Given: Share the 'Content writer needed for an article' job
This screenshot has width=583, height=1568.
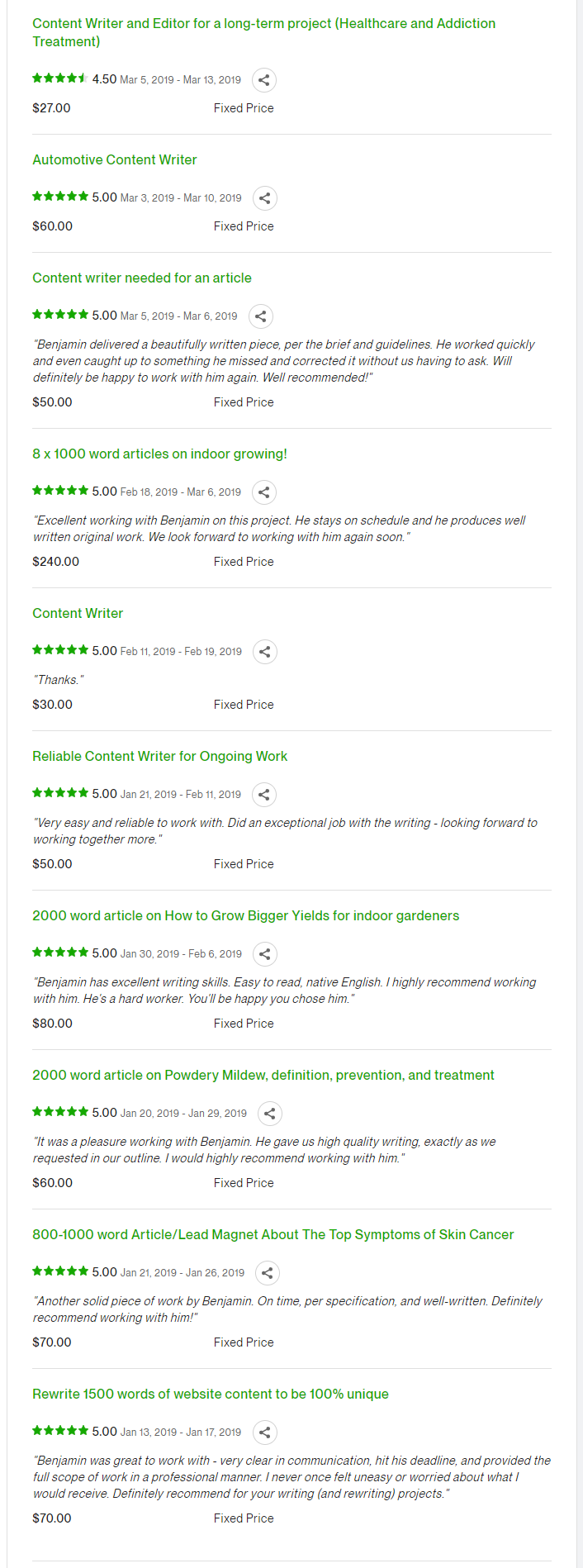Looking at the screenshot, I should pyautogui.click(x=260, y=316).
